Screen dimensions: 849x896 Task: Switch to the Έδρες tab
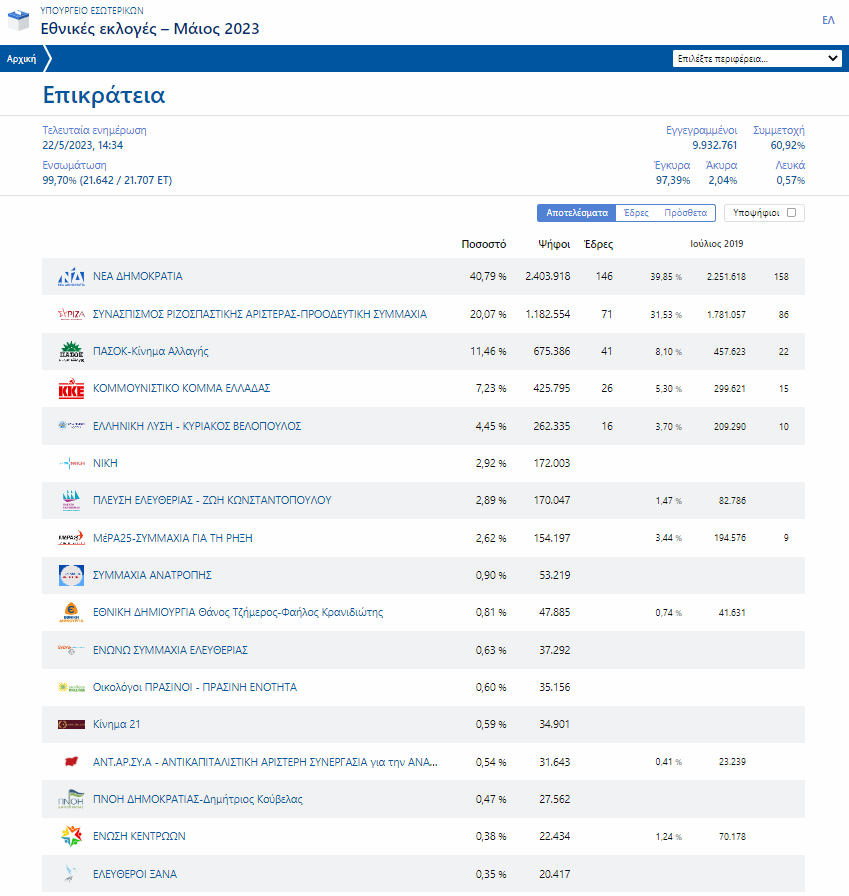click(636, 213)
